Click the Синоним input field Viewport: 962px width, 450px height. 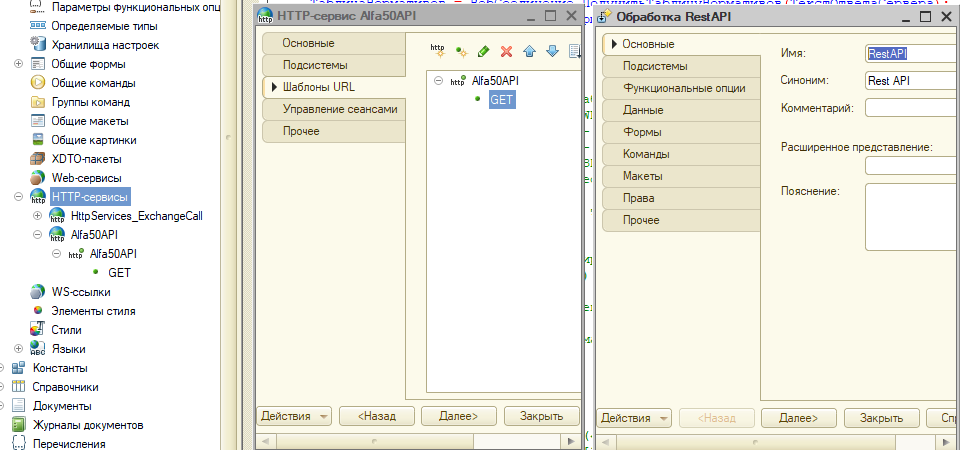coord(912,81)
